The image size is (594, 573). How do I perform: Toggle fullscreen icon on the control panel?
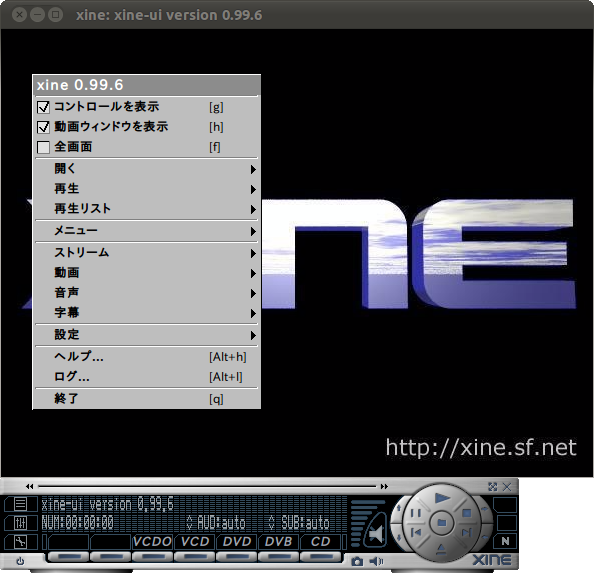[492, 487]
